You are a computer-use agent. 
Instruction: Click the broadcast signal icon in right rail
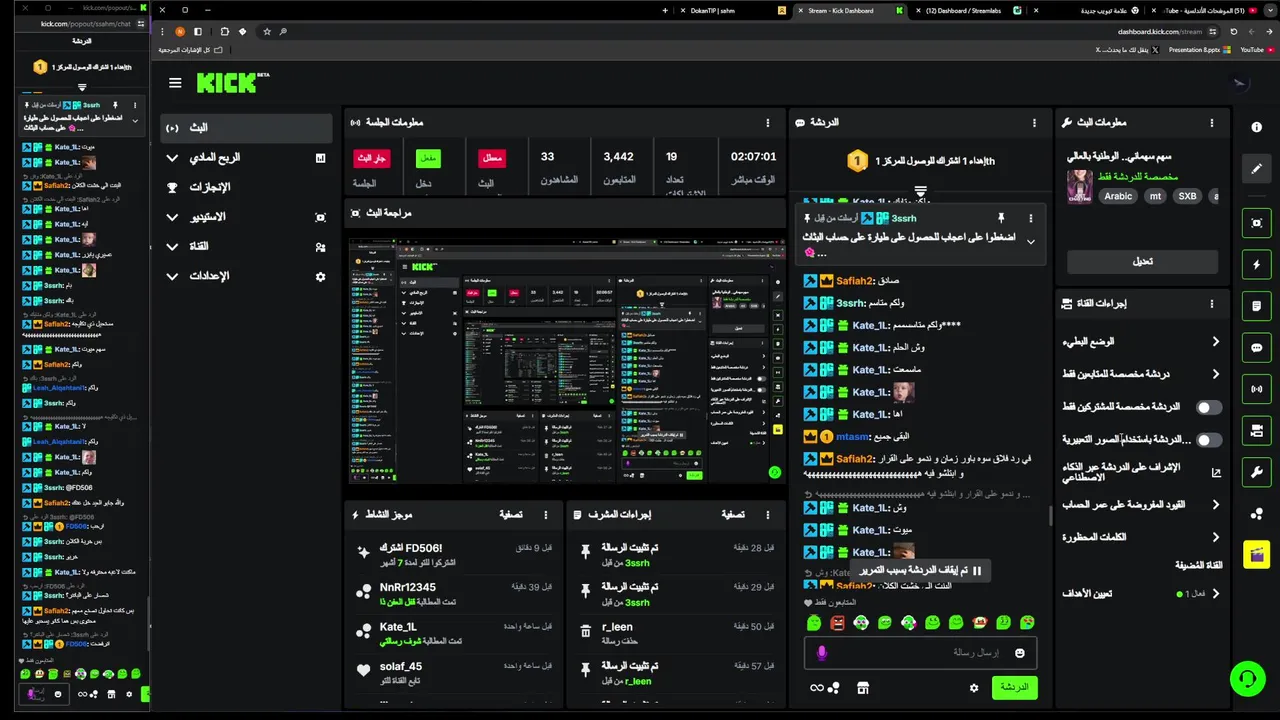1257,388
